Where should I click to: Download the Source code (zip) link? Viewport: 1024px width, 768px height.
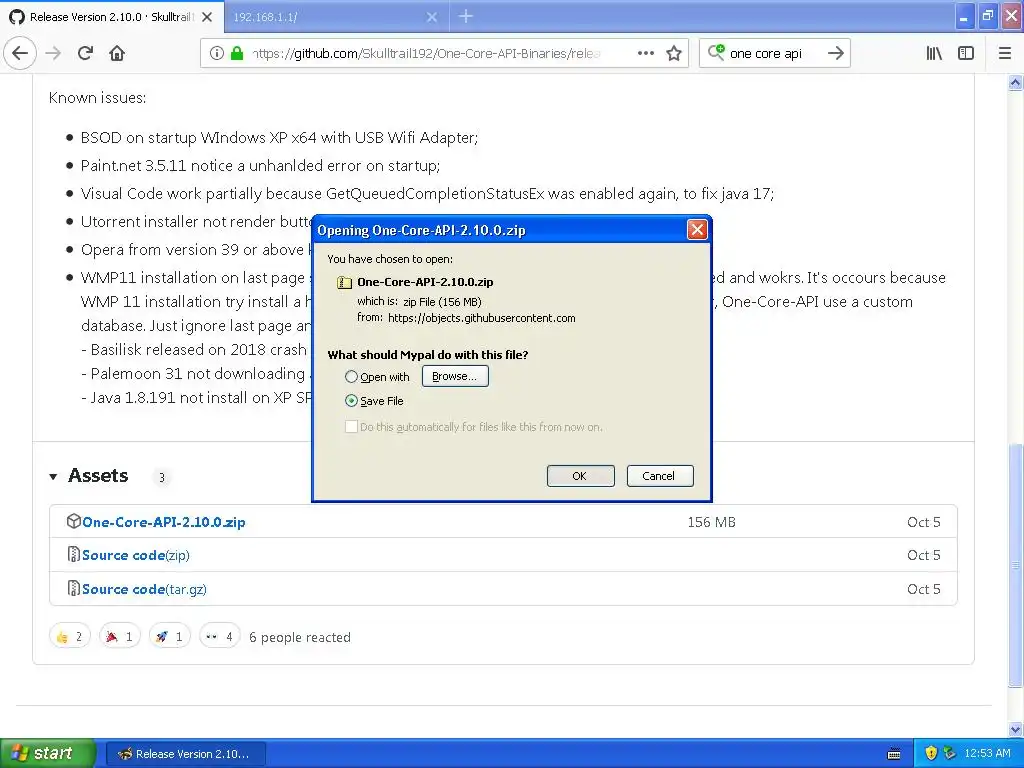coord(136,555)
